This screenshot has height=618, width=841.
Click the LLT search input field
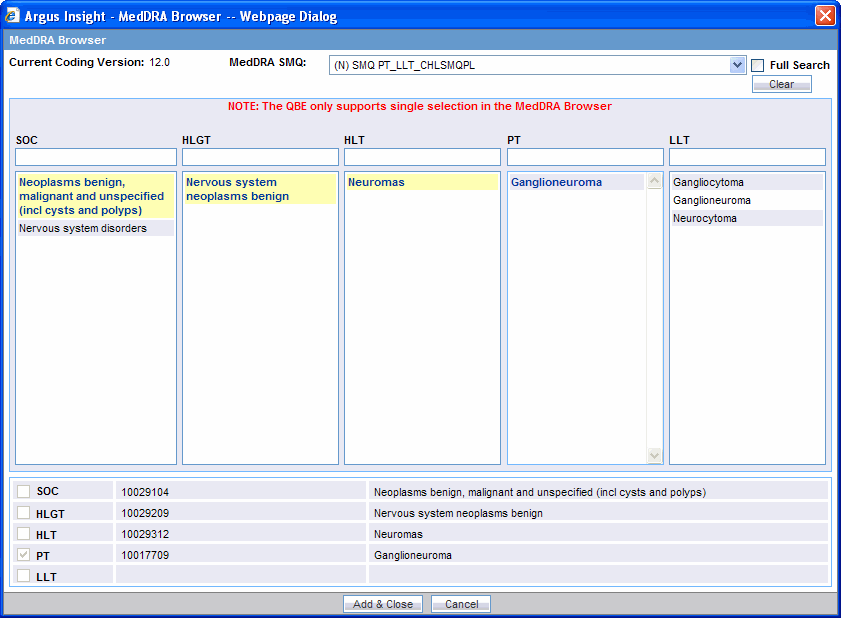click(747, 157)
